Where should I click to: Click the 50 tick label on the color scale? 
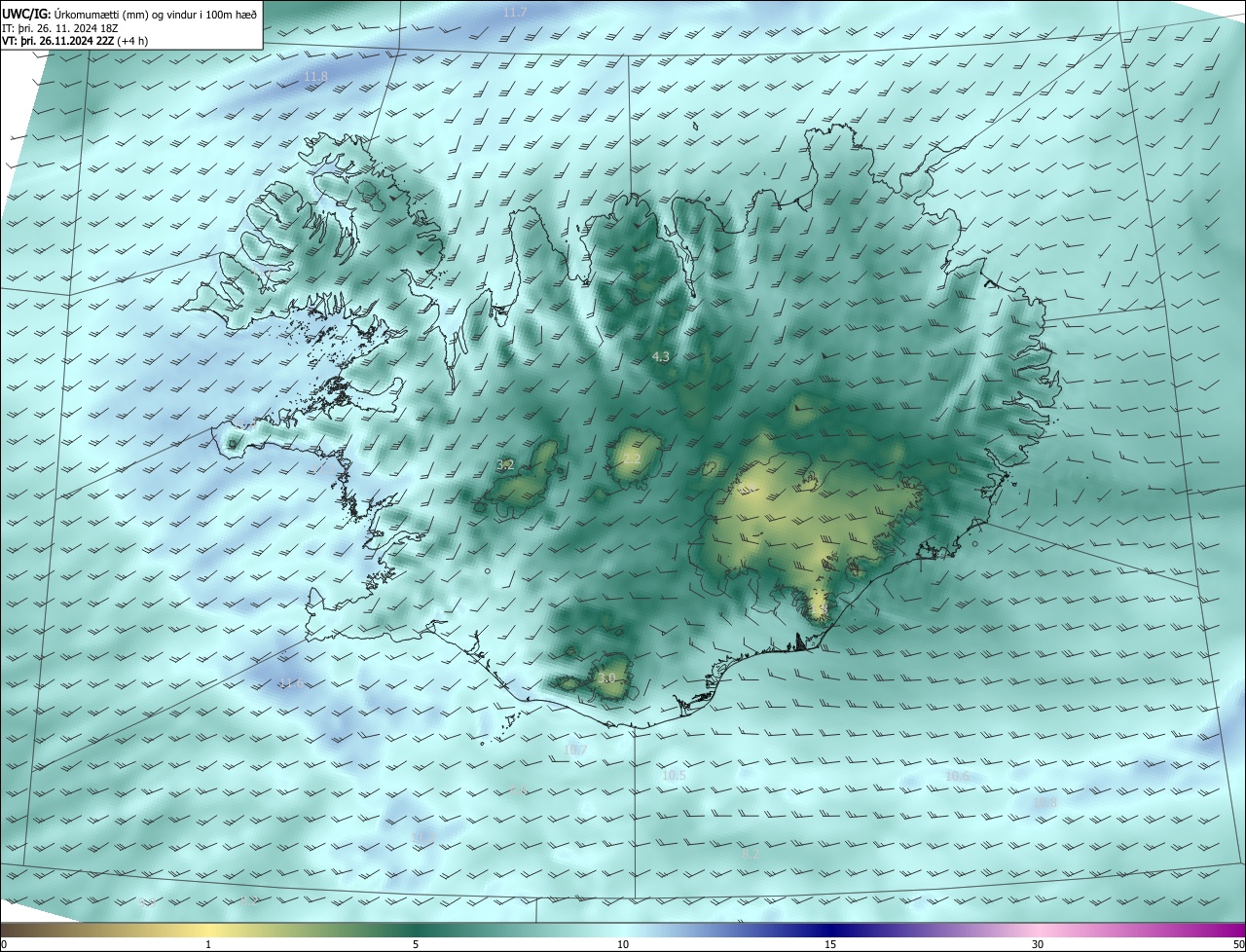click(1238, 944)
